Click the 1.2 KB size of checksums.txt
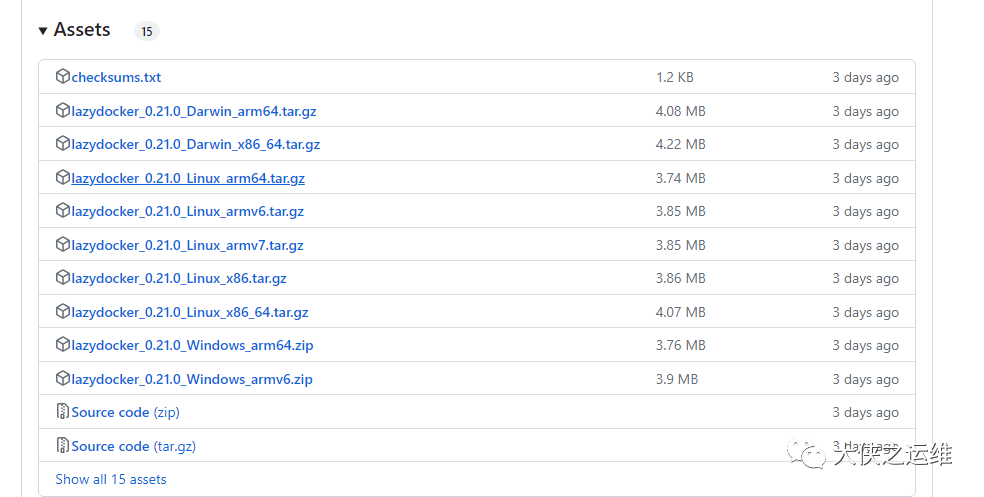Viewport: 984px width, 497px height. [x=675, y=77]
